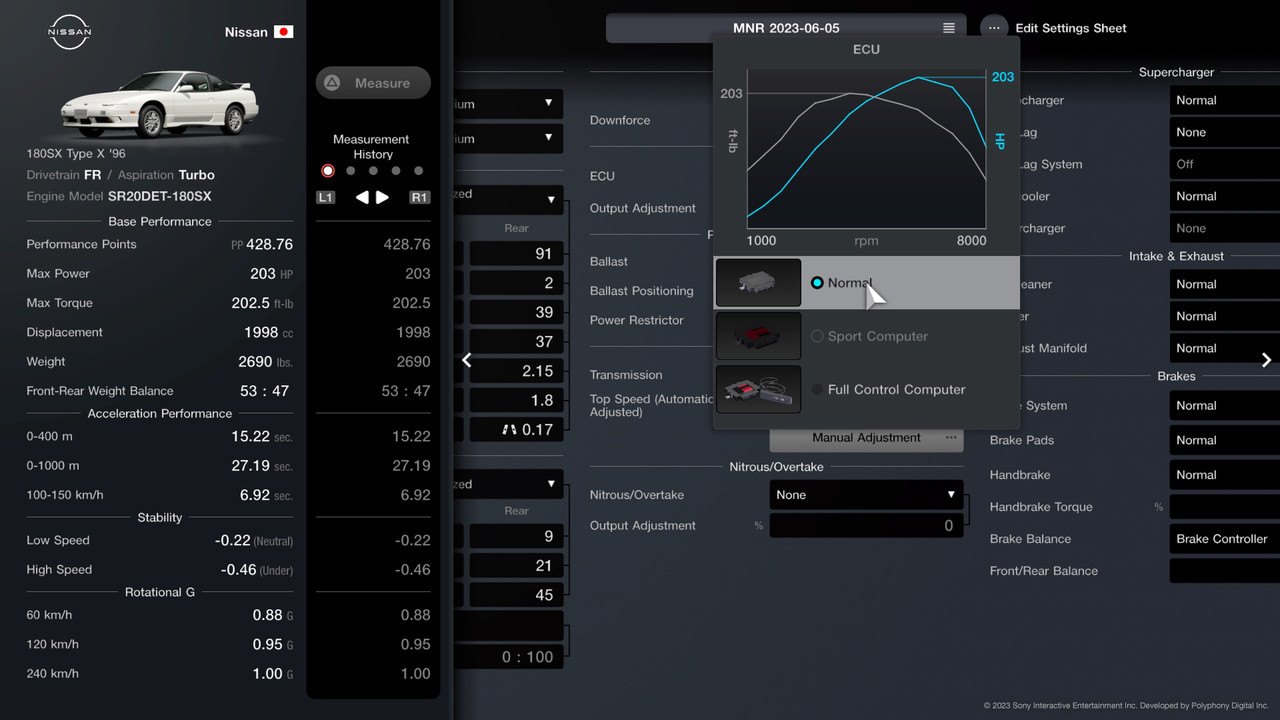Open the Exhaust Manifold Normal dropdown
This screenshot has width=1280, height=720.
(x=1225, y=348)
